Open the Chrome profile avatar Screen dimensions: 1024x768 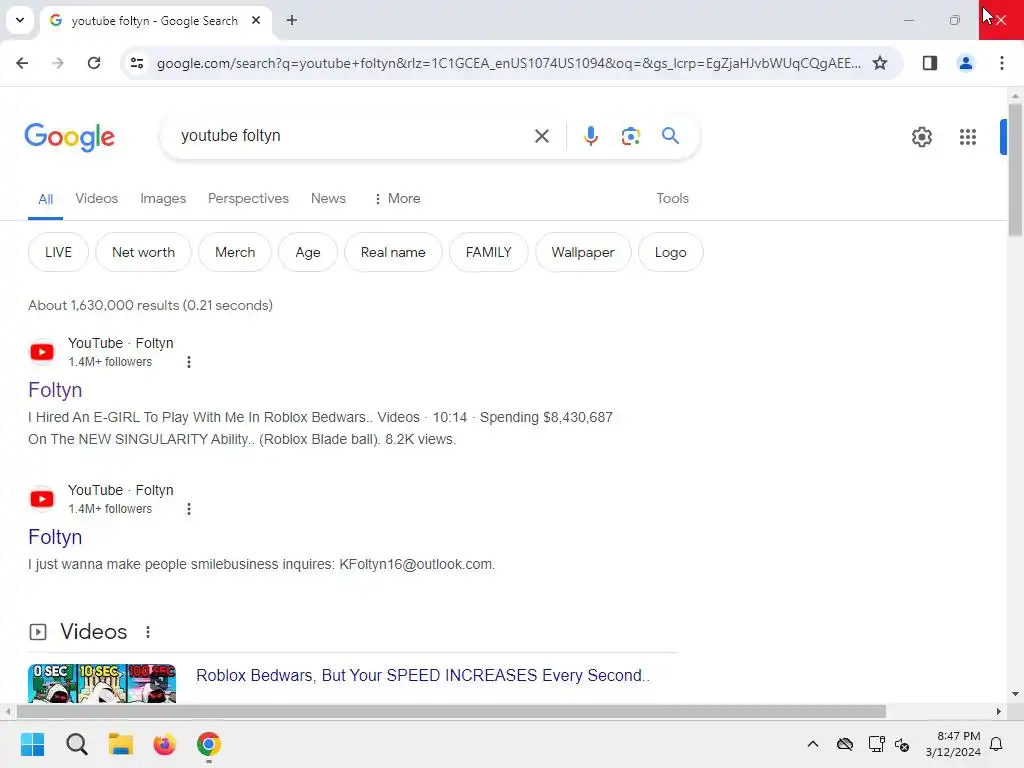click(x=965, y=63)
